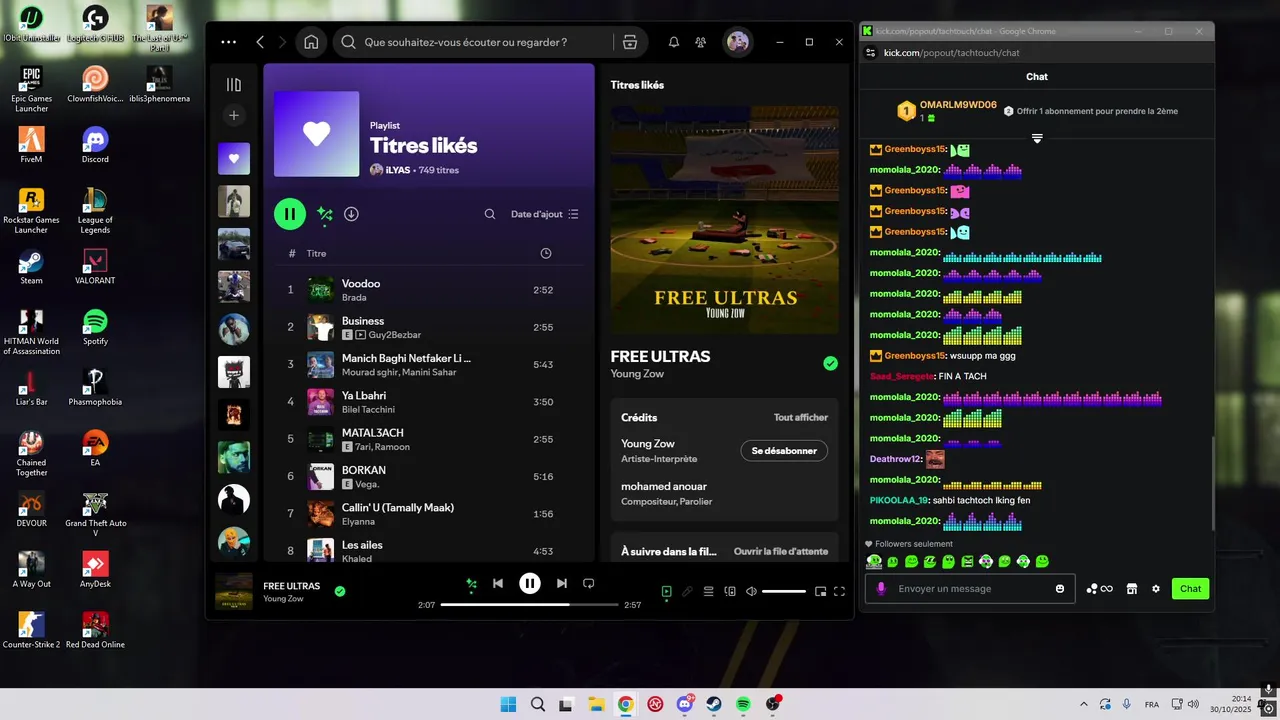The height and width of the screenshot is (720, 1280).
Task: Click microphone icon in Kick chat input
Action: [x=881, y=589]
